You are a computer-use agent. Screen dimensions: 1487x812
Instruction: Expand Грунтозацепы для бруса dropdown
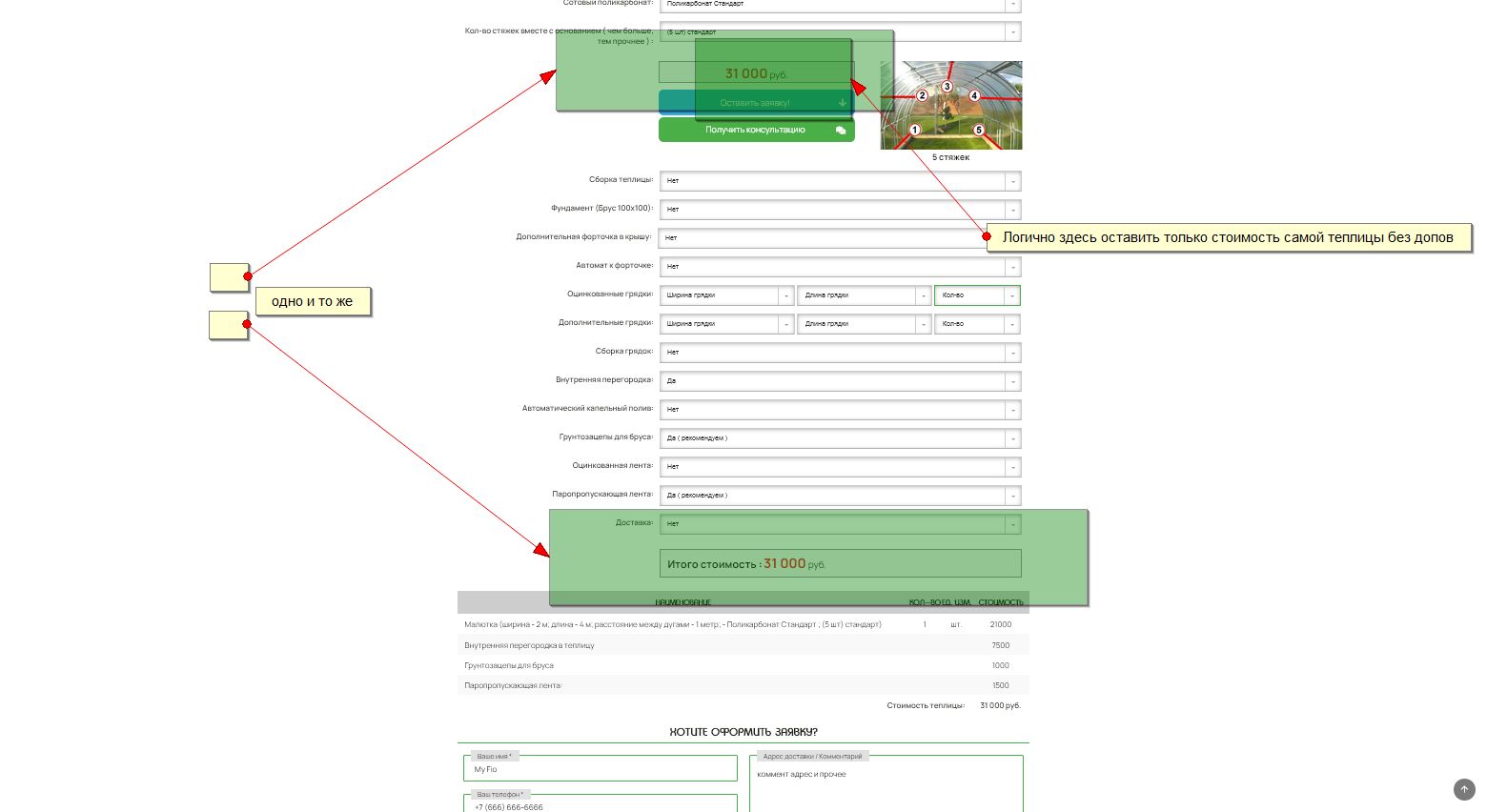click(840, 438)
